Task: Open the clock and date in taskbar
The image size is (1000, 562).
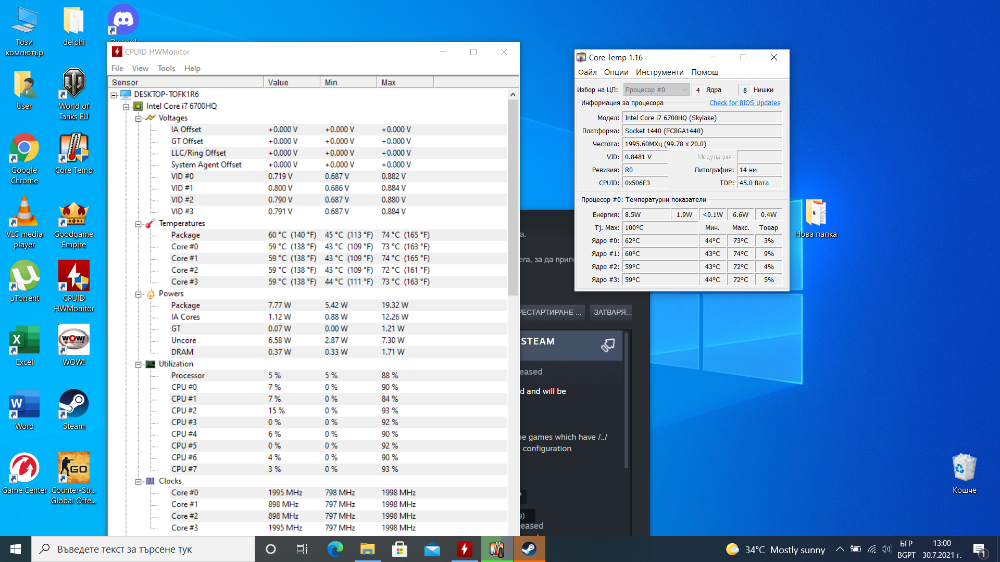Action: click(941, 549)
